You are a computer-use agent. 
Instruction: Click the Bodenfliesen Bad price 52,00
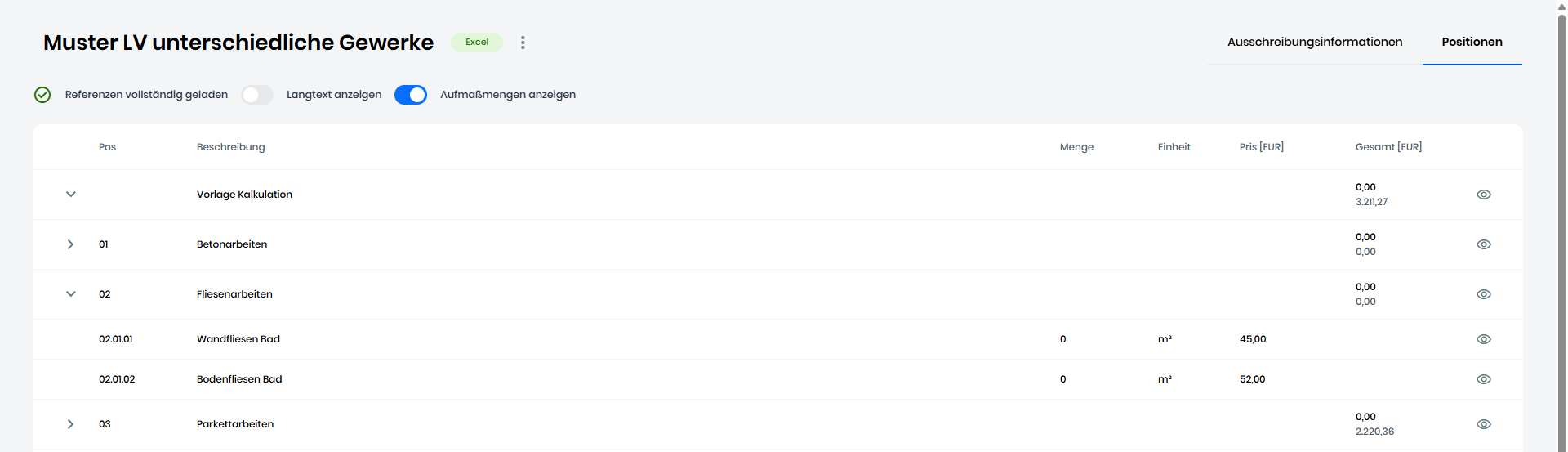coord(1252,379)
